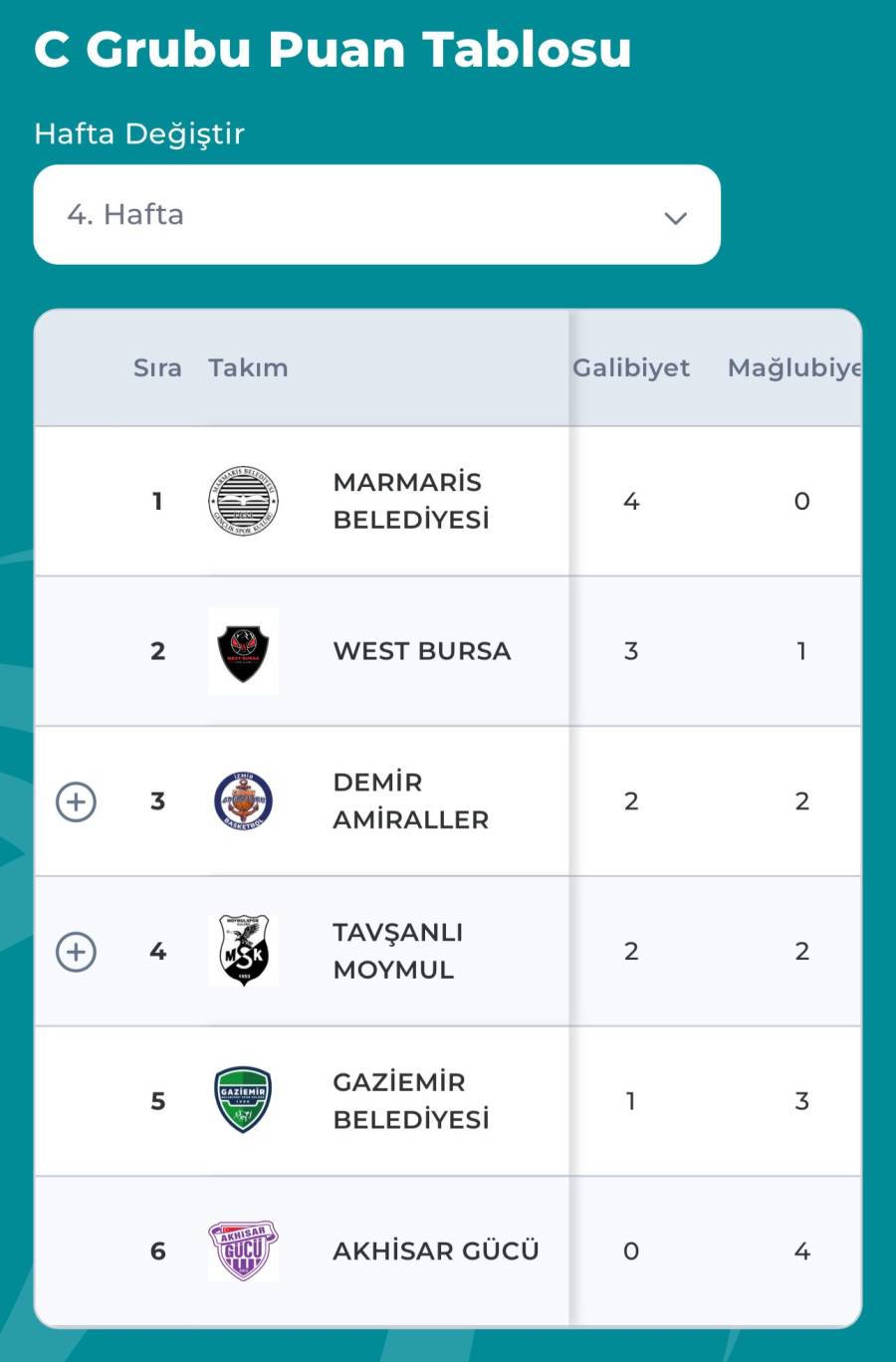Select the AKHİSAR GÜCÜ team name
The height and width of the screenshot is (1362, 896).
point(436,1251)
